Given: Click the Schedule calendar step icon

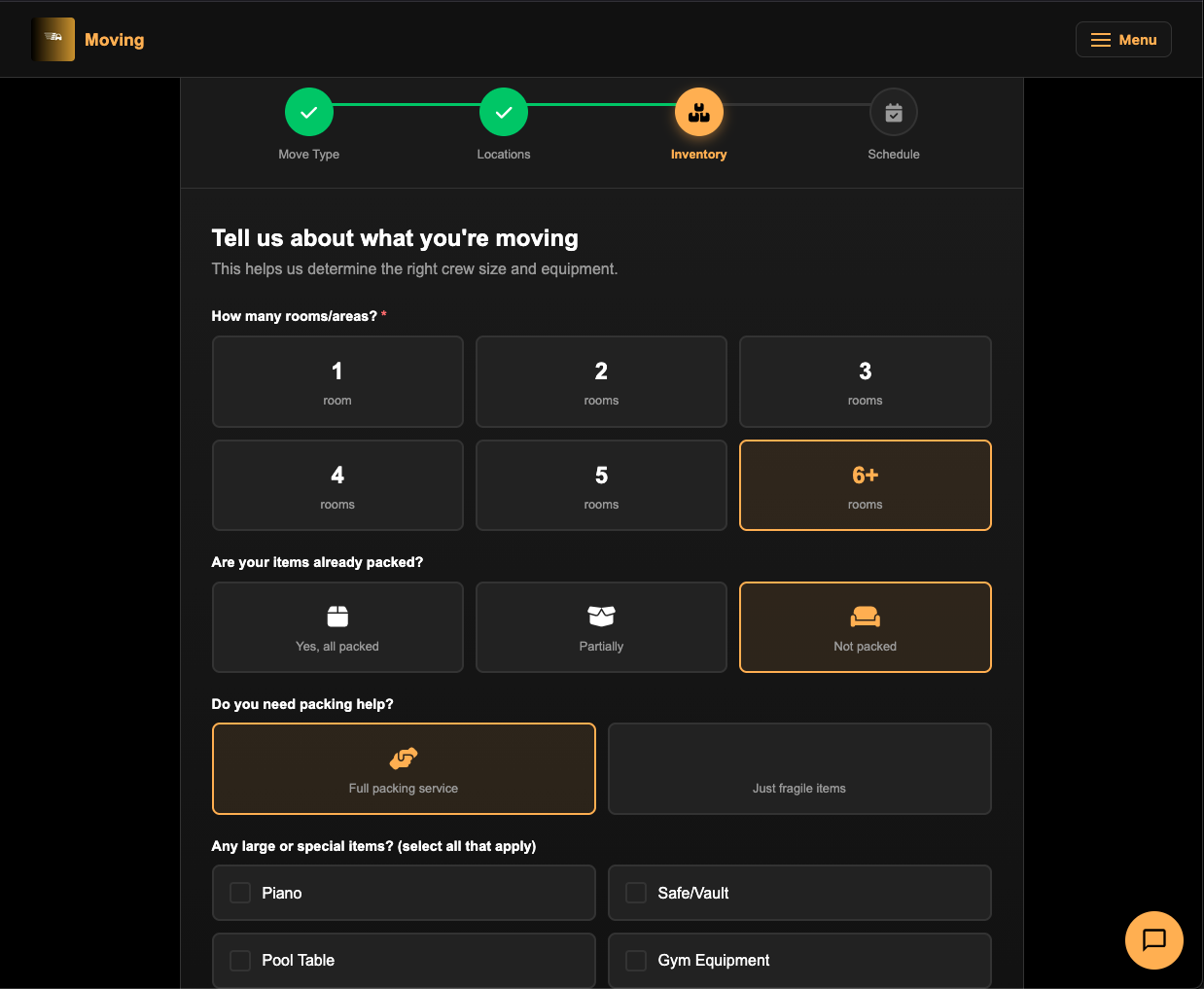Looking at the screenshot, I should 893,113.
